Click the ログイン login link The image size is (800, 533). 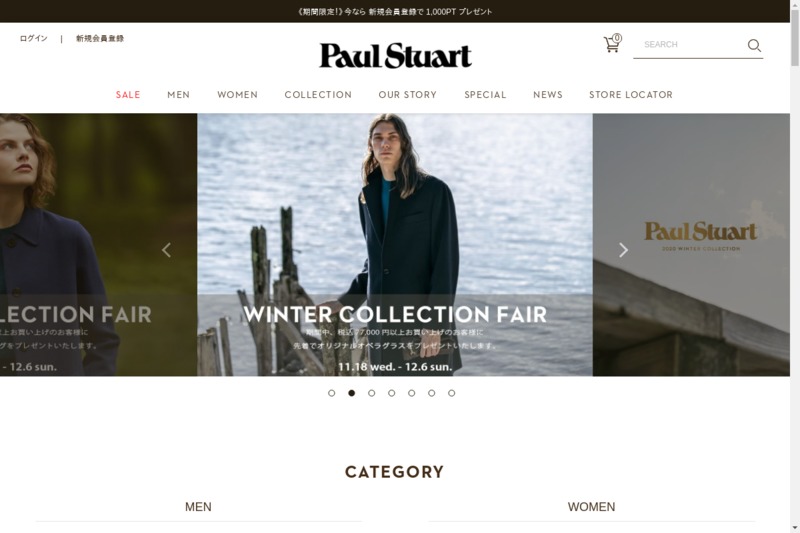click(x=34, y=38)
